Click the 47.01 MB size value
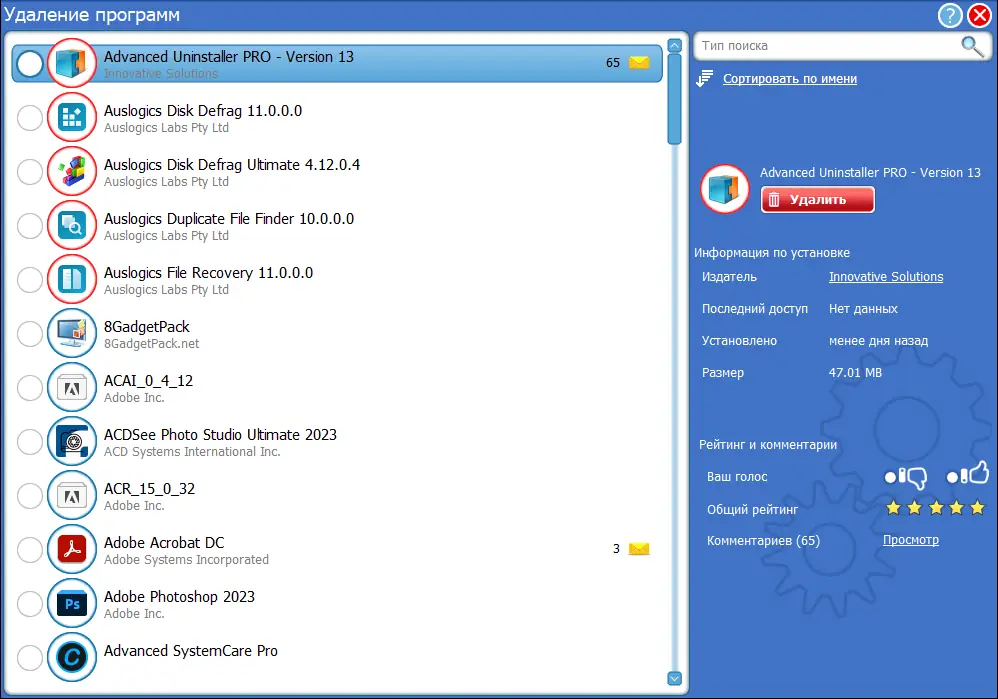The width and height of the screenshot is (998, 699). pyautogui.click(x=855, y=372)
